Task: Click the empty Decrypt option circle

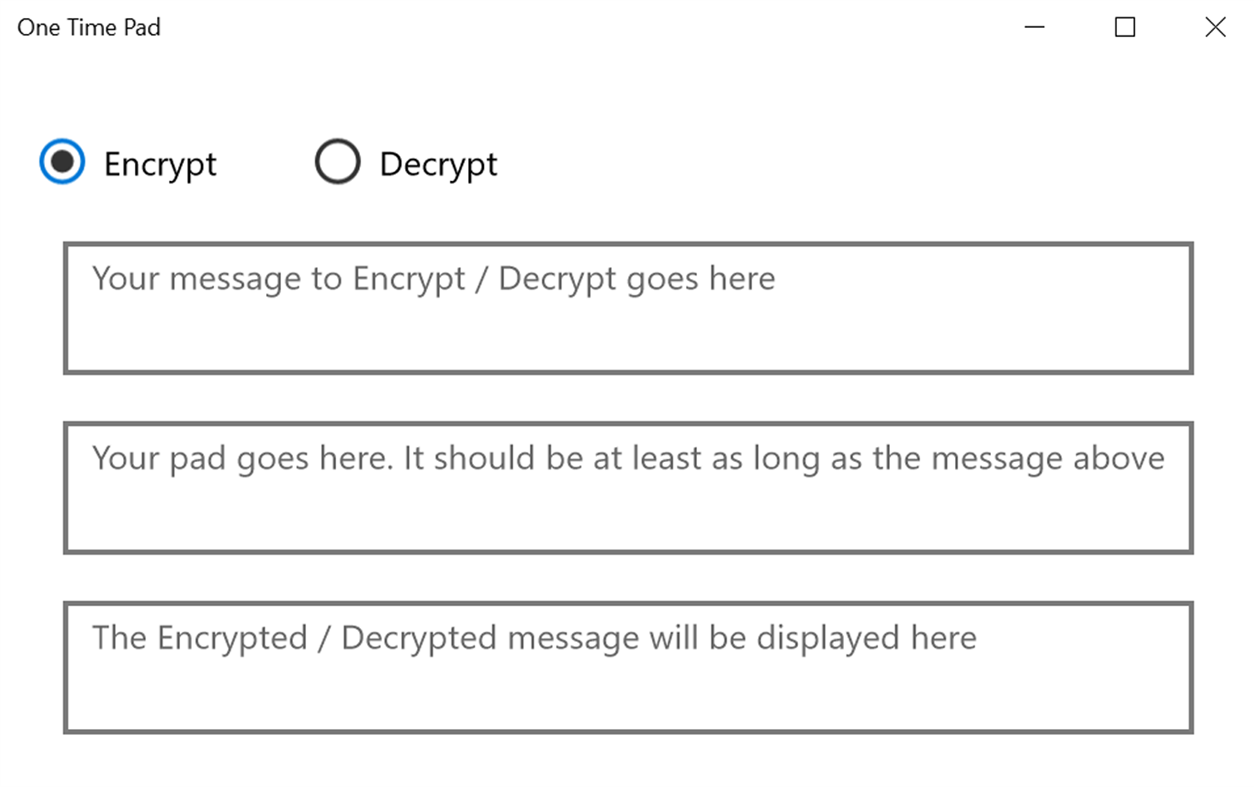Action: point(337,162)
